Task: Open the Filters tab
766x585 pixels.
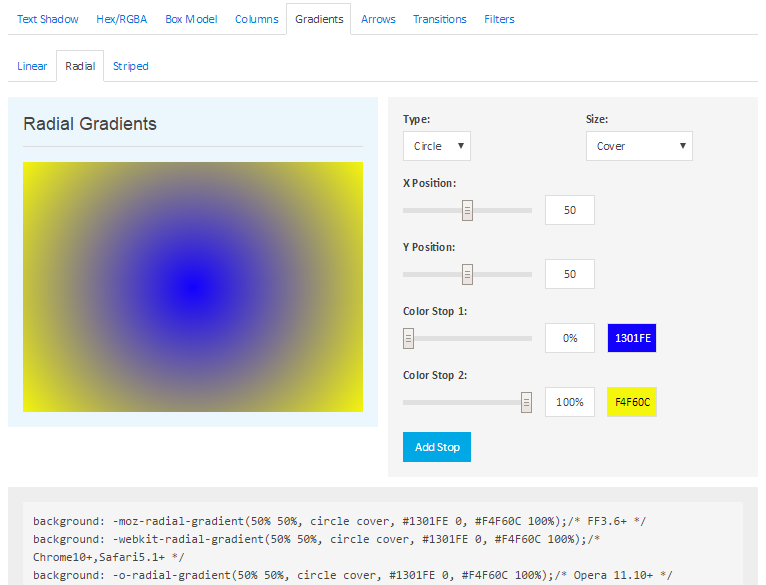Action: coord(499,19)
